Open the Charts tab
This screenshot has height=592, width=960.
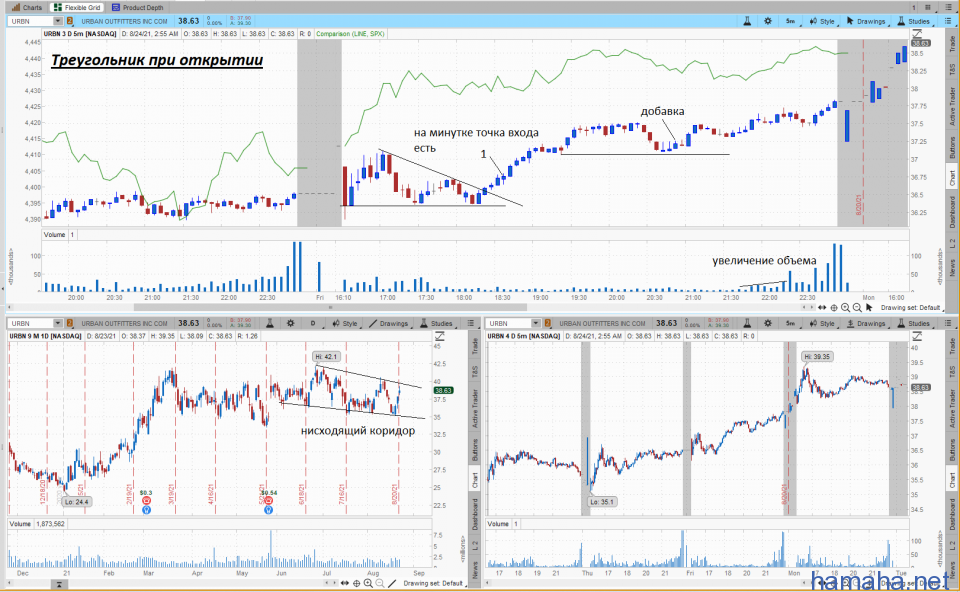tap(27, 6)
